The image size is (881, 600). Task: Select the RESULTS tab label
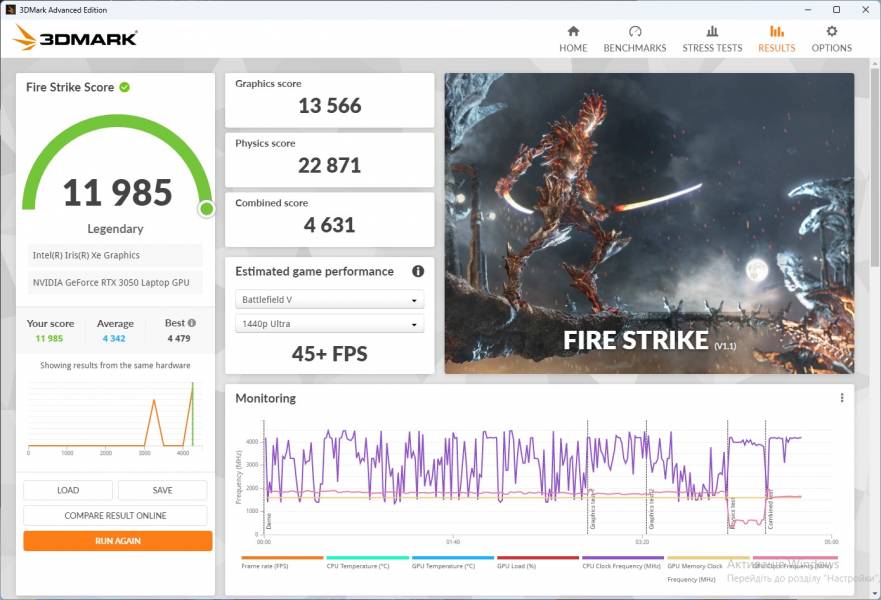pyautogui.click(x=776, y=48)
